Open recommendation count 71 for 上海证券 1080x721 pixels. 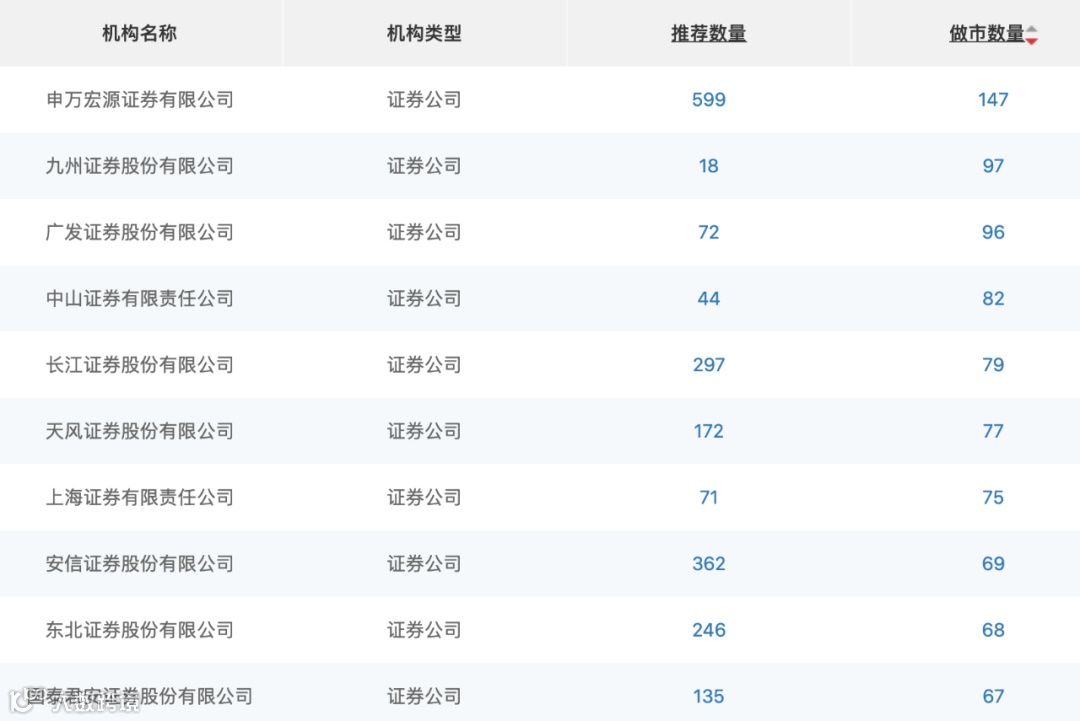pos(709,497)
